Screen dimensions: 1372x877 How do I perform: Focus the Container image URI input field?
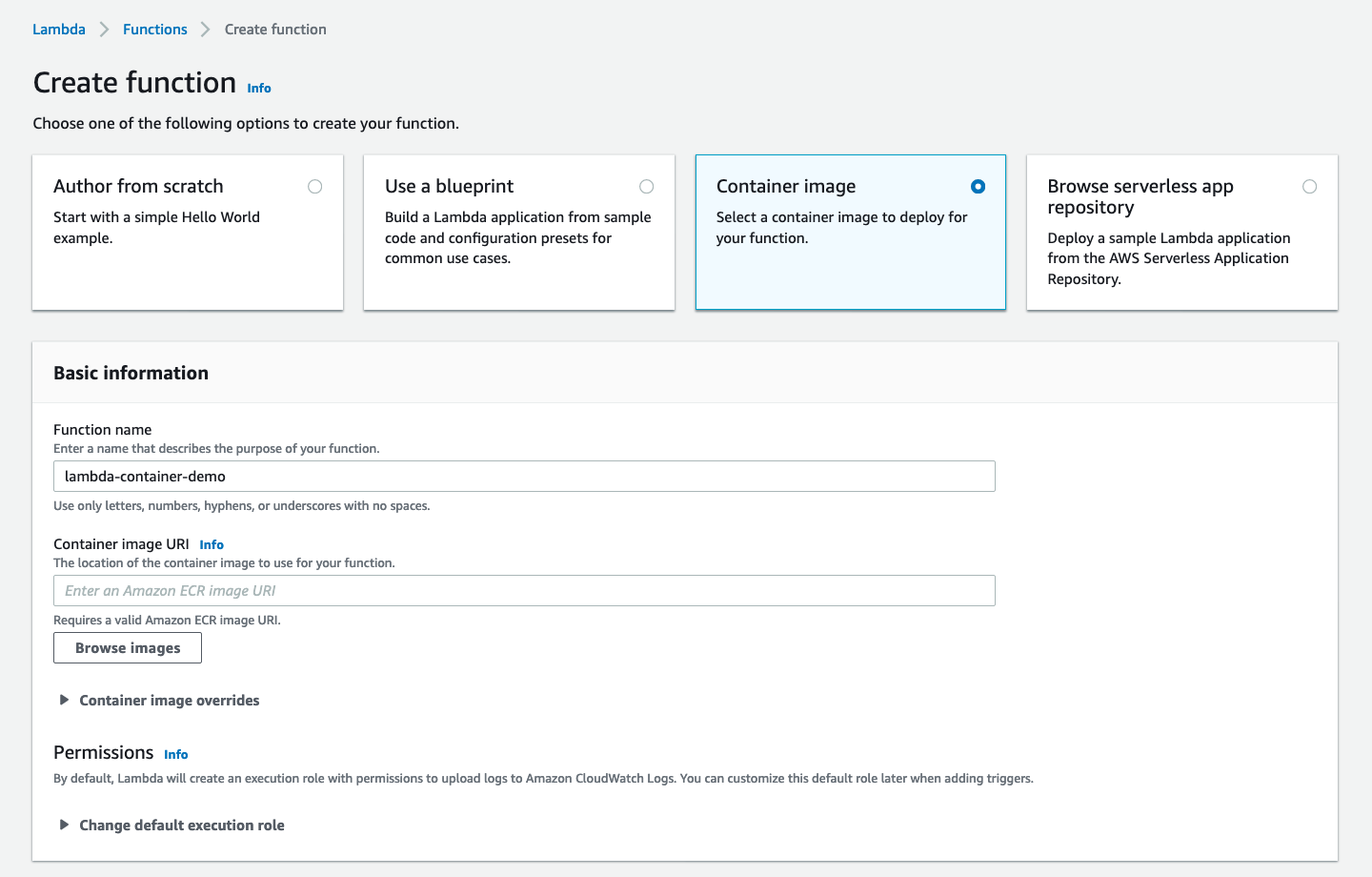click(x=524, y=591)
